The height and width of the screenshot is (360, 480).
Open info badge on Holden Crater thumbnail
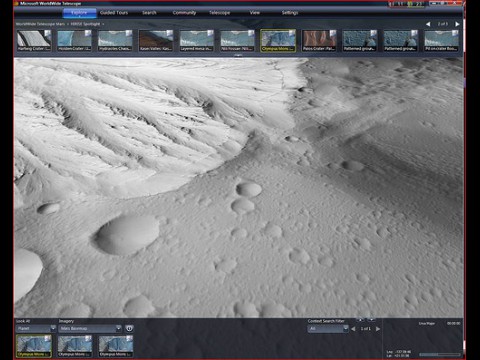[88, 33]
